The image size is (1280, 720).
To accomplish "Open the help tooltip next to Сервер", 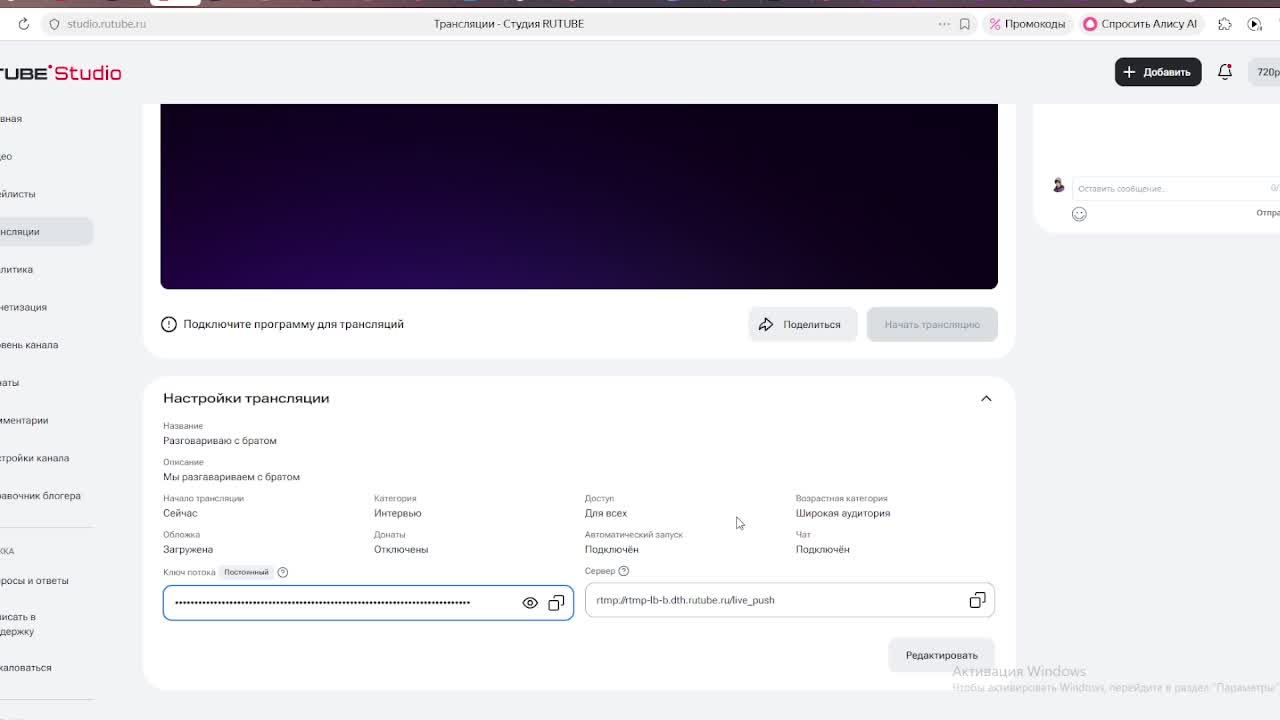I will (x=624, y=571).
